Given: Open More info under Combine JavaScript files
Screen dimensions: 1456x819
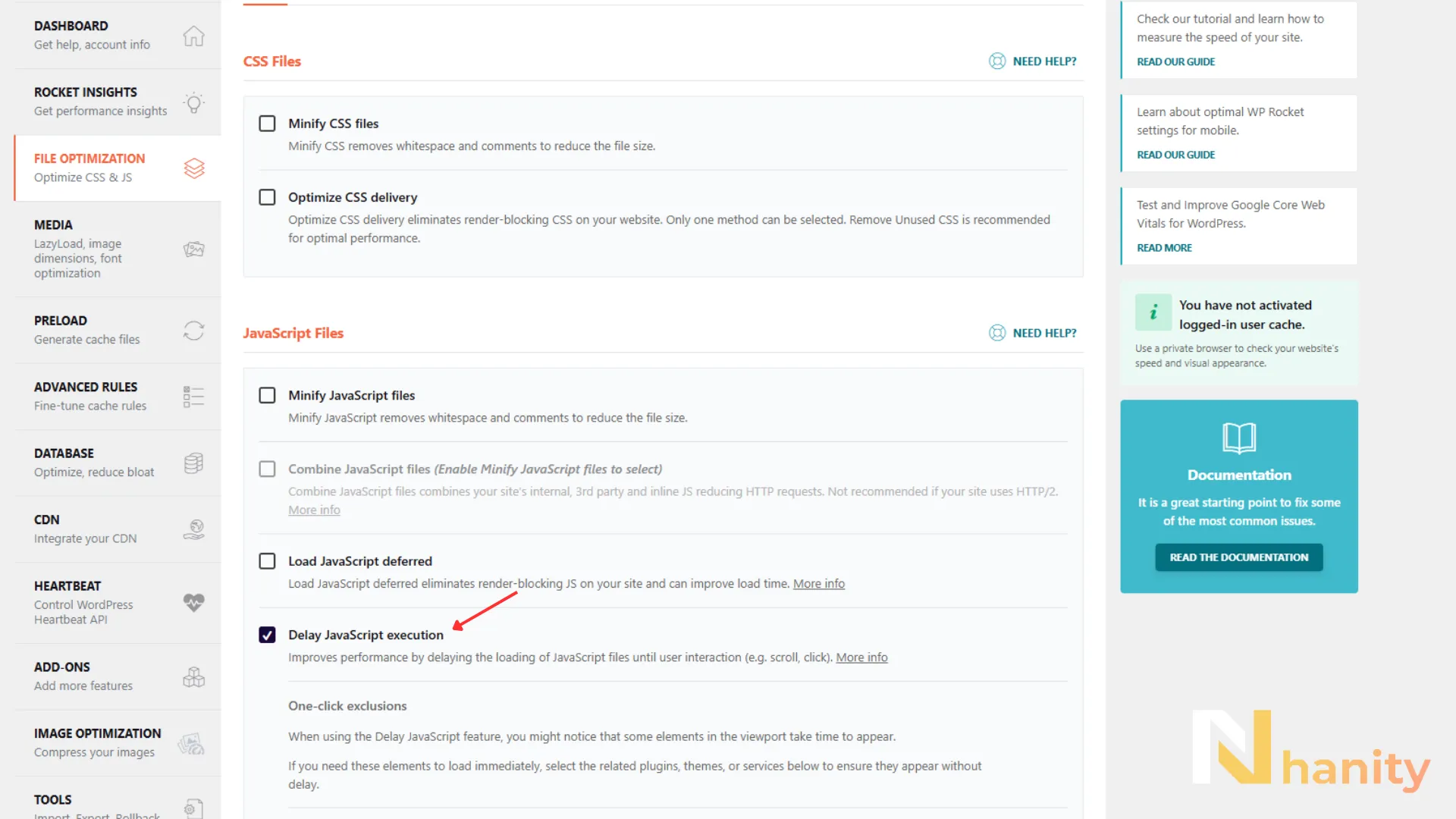Looking at the screenshot, I should (314, 510).
